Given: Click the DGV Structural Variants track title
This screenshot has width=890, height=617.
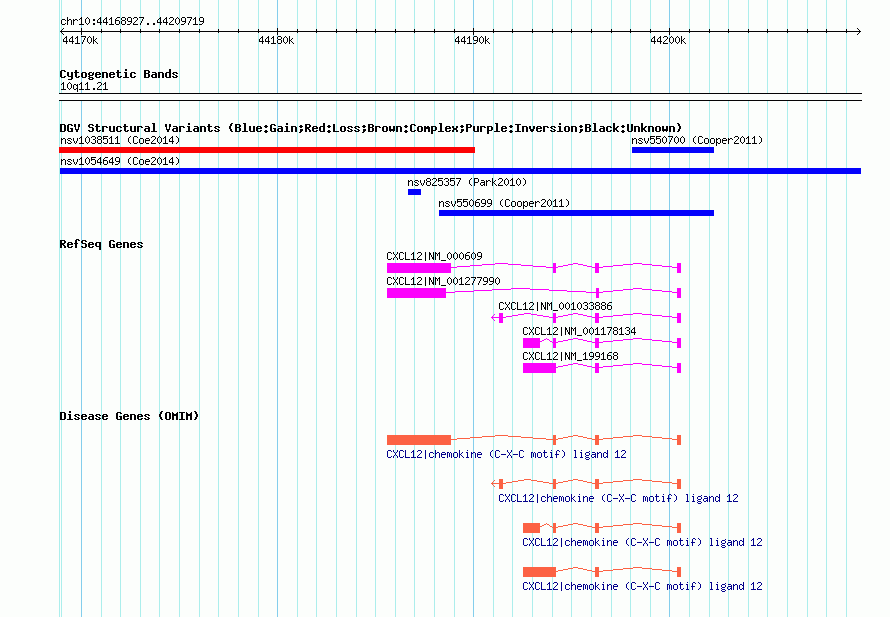Looking at the screenshot, I should point(371,128).
